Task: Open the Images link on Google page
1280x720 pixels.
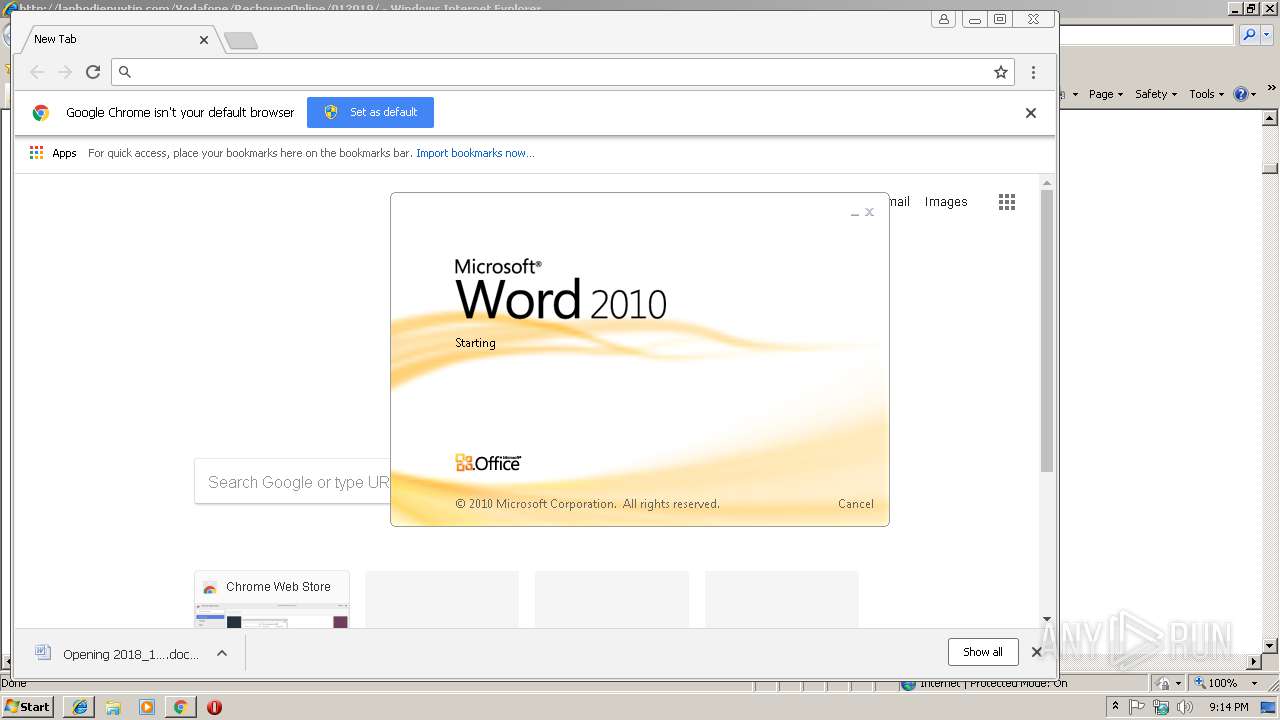Action: 946,202
